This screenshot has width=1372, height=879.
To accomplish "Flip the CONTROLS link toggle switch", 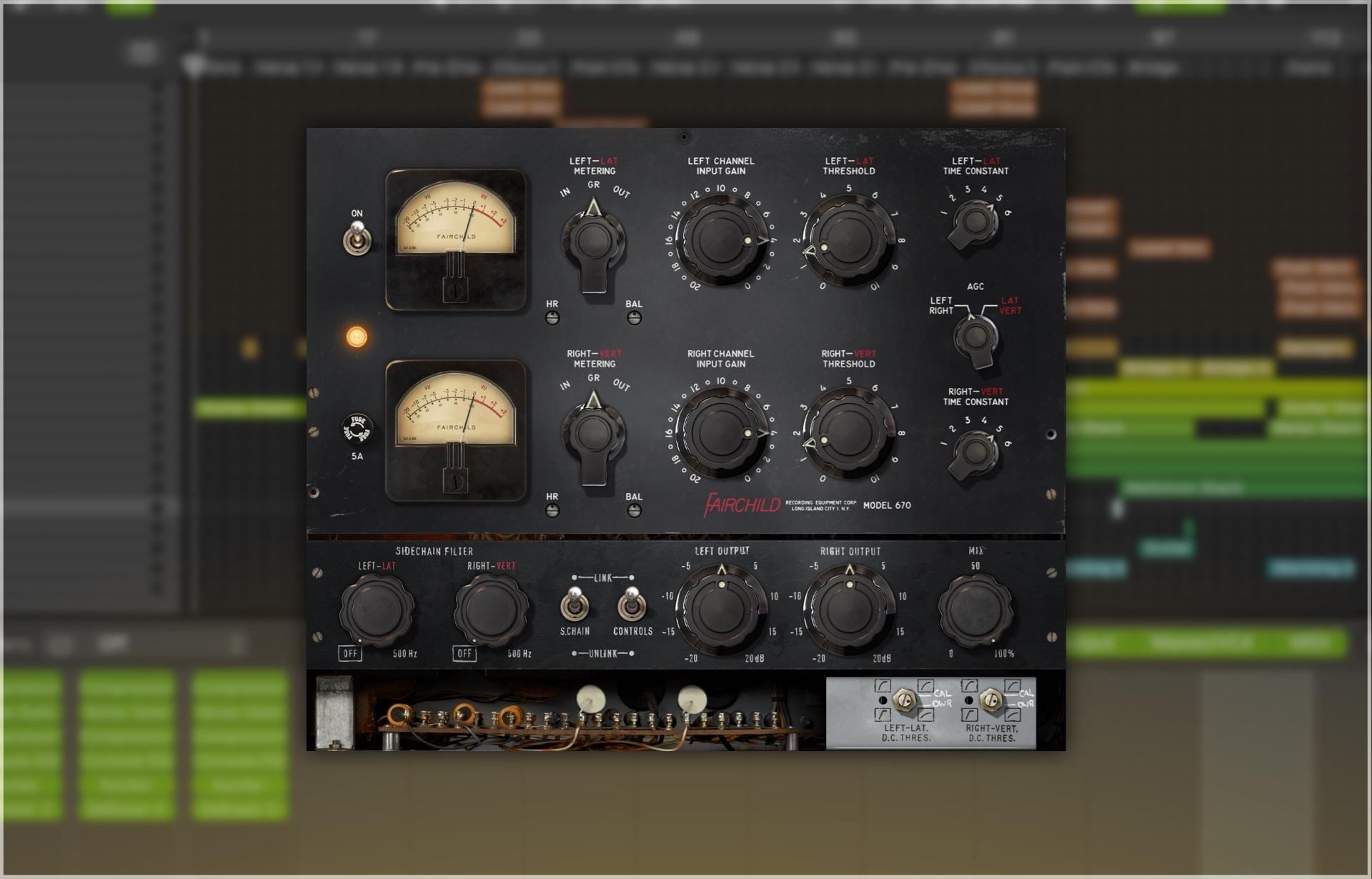I will click(x=632, y=605).
